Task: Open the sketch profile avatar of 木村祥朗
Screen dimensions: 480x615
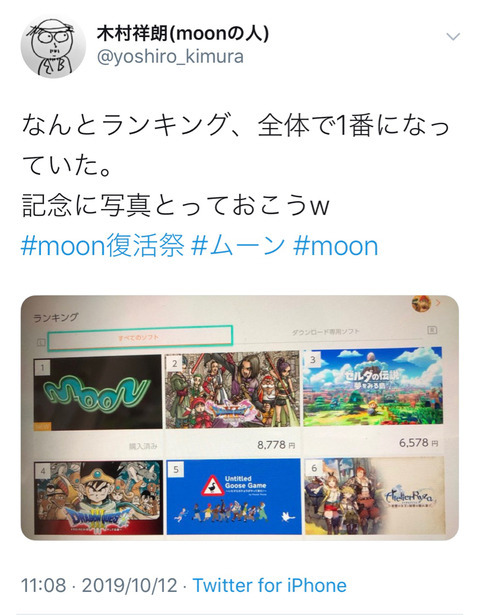Action: pyautogui.click(x=53, y=47)
